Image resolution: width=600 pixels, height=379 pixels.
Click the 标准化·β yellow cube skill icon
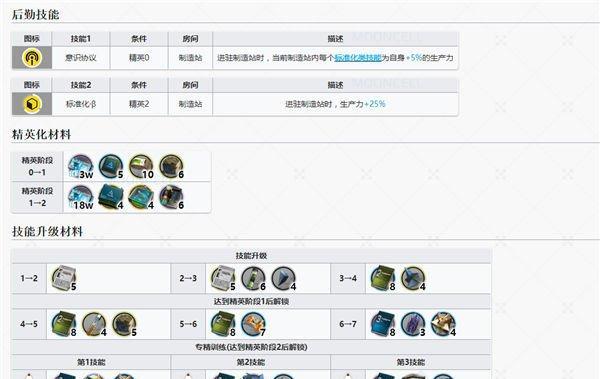pyautogui.click(x=32, y=104)
